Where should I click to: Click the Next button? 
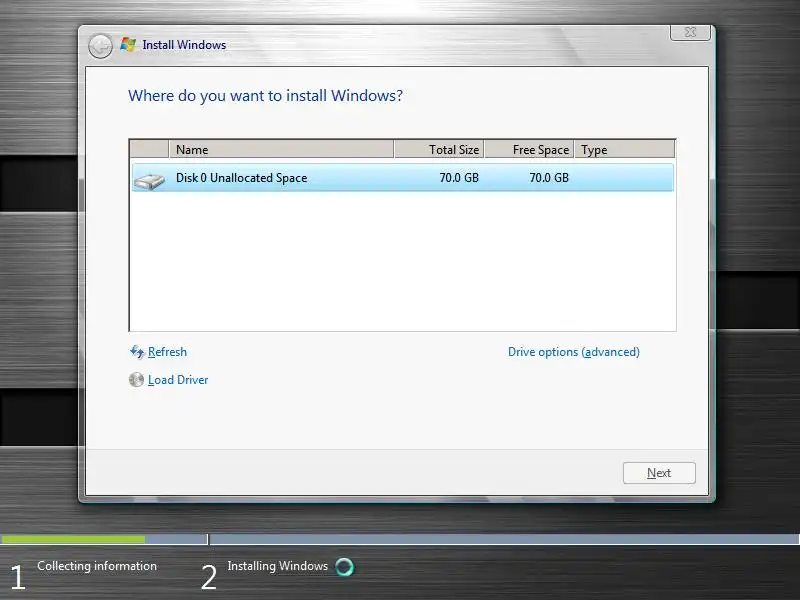click(x=659, y=473)
